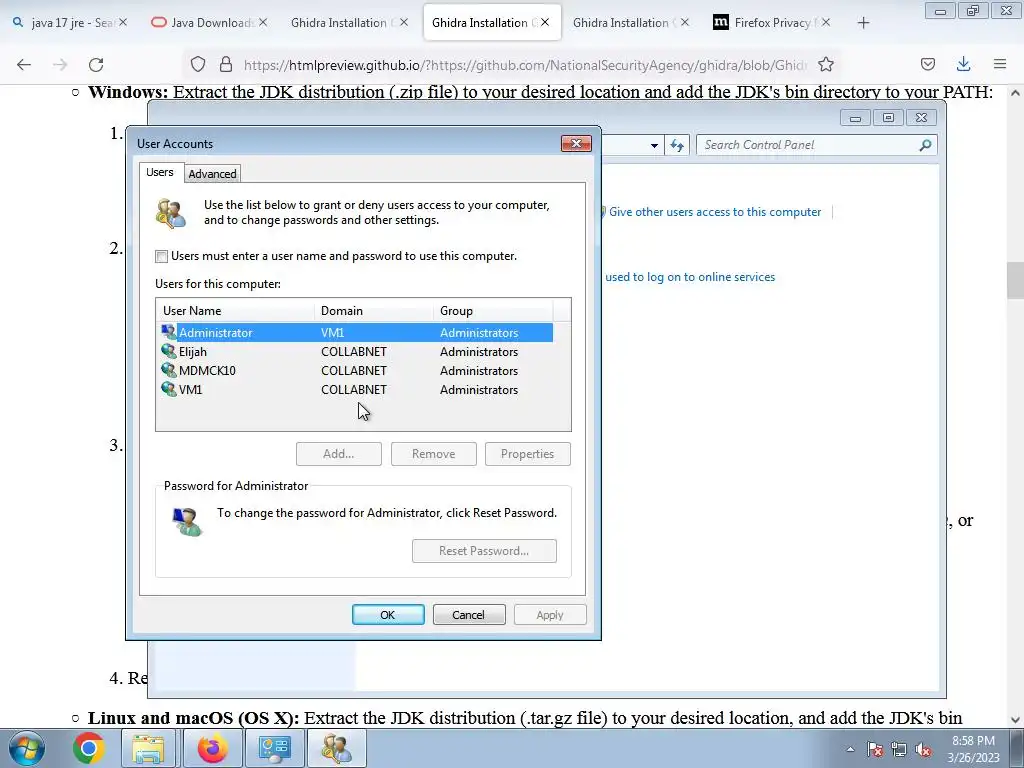Click the Firefox forward arrow
The image size is (1024, 768).
coord(60,64)
